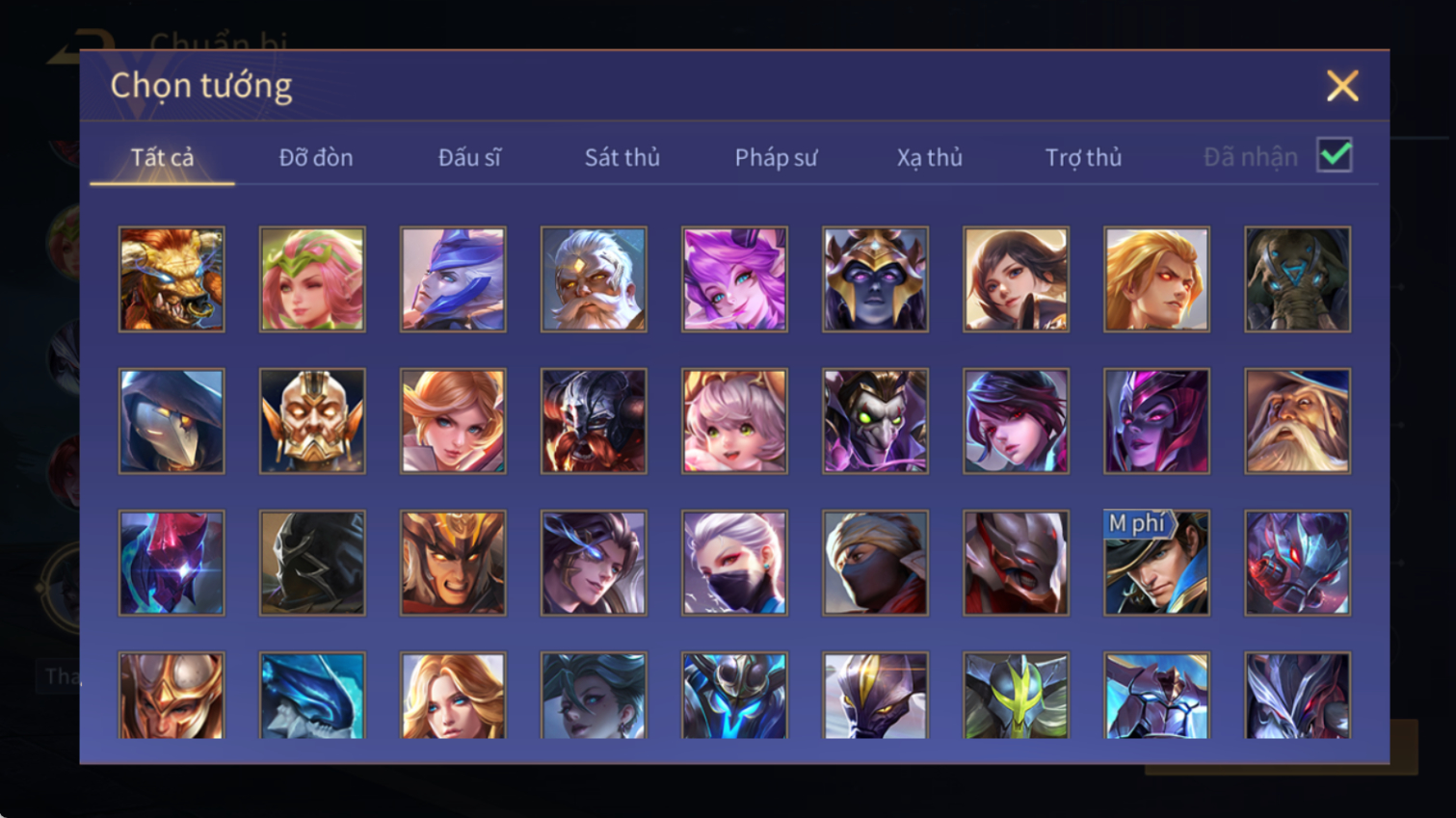Pick the hero marked M phí
This screenshot has width=1456, height=818.
click(x=1156, y=563)
